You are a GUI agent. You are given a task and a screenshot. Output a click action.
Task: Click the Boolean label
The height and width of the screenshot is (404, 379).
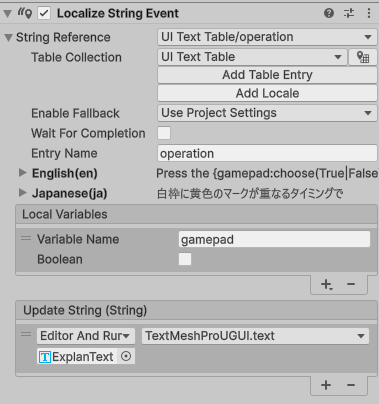pos(60,259)
